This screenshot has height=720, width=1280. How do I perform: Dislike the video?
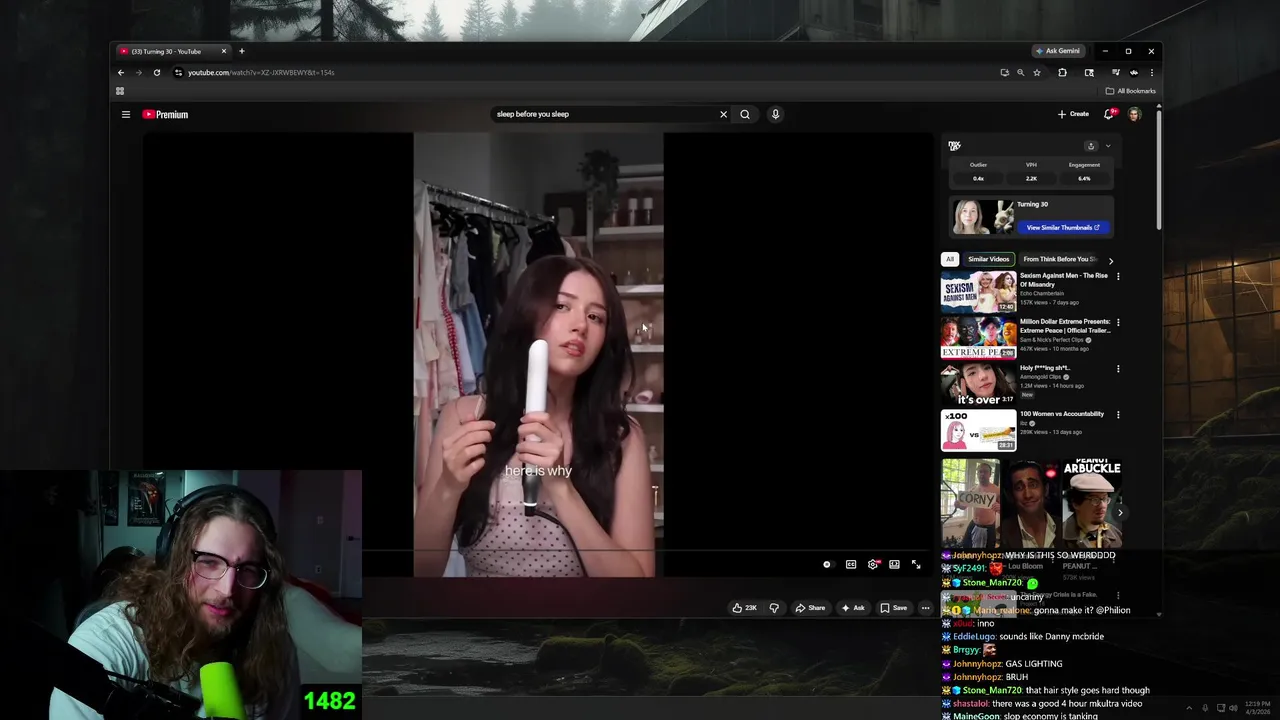click(774, 608)
